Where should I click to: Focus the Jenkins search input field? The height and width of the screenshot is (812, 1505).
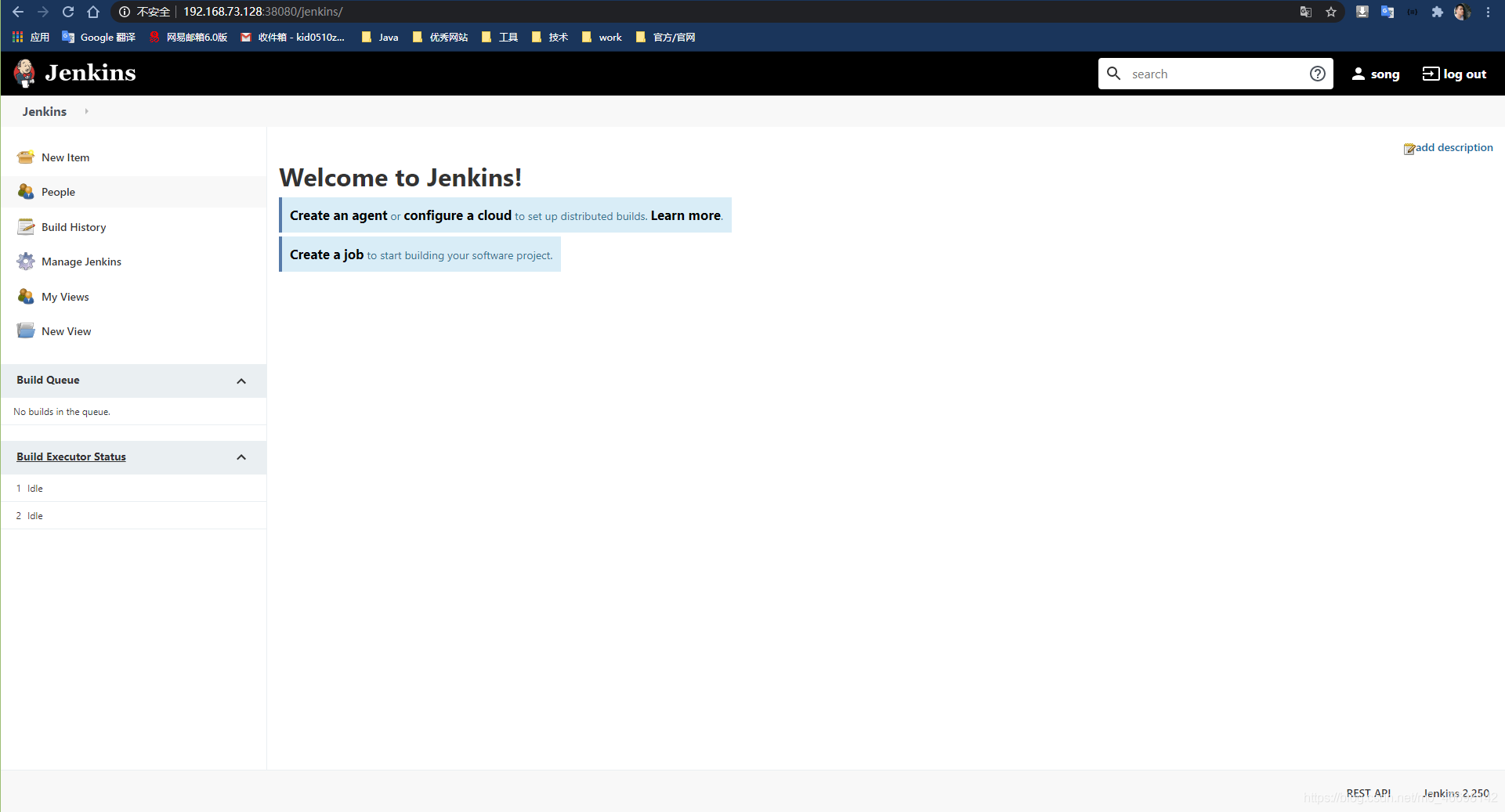pos(1216,74)
